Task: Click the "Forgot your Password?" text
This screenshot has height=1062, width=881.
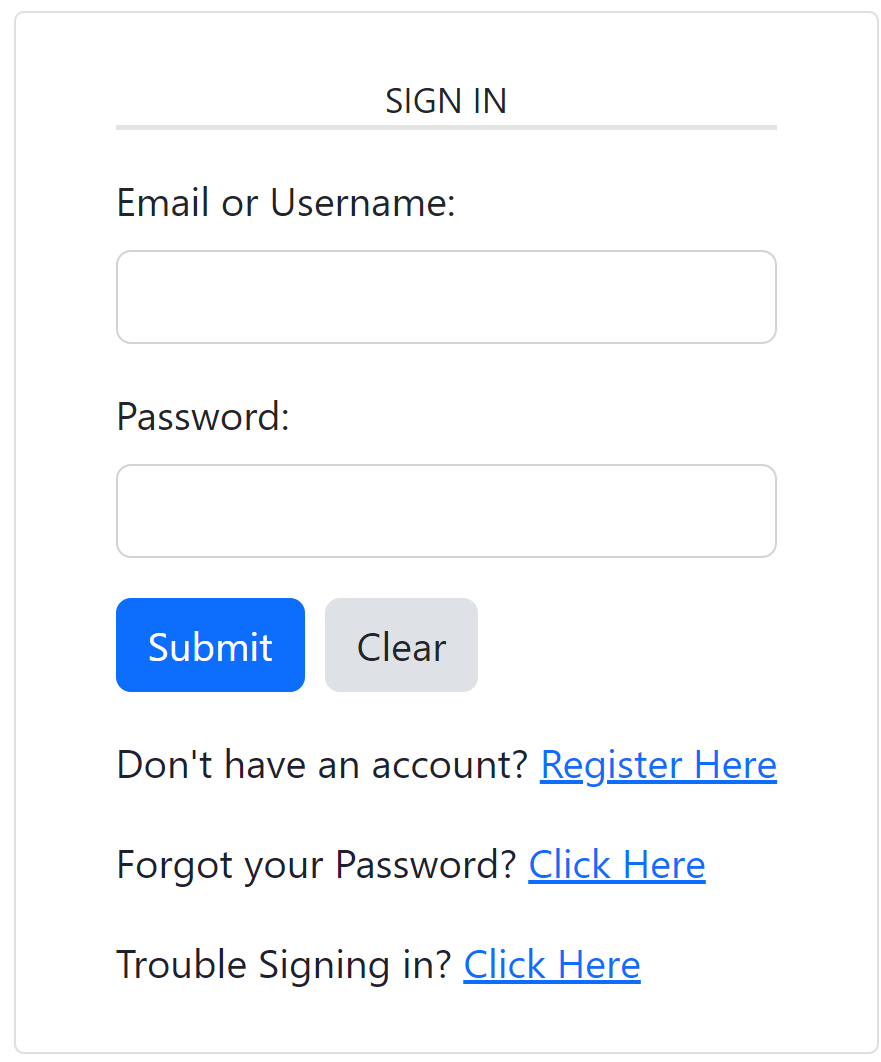Action: pos(316,865)
